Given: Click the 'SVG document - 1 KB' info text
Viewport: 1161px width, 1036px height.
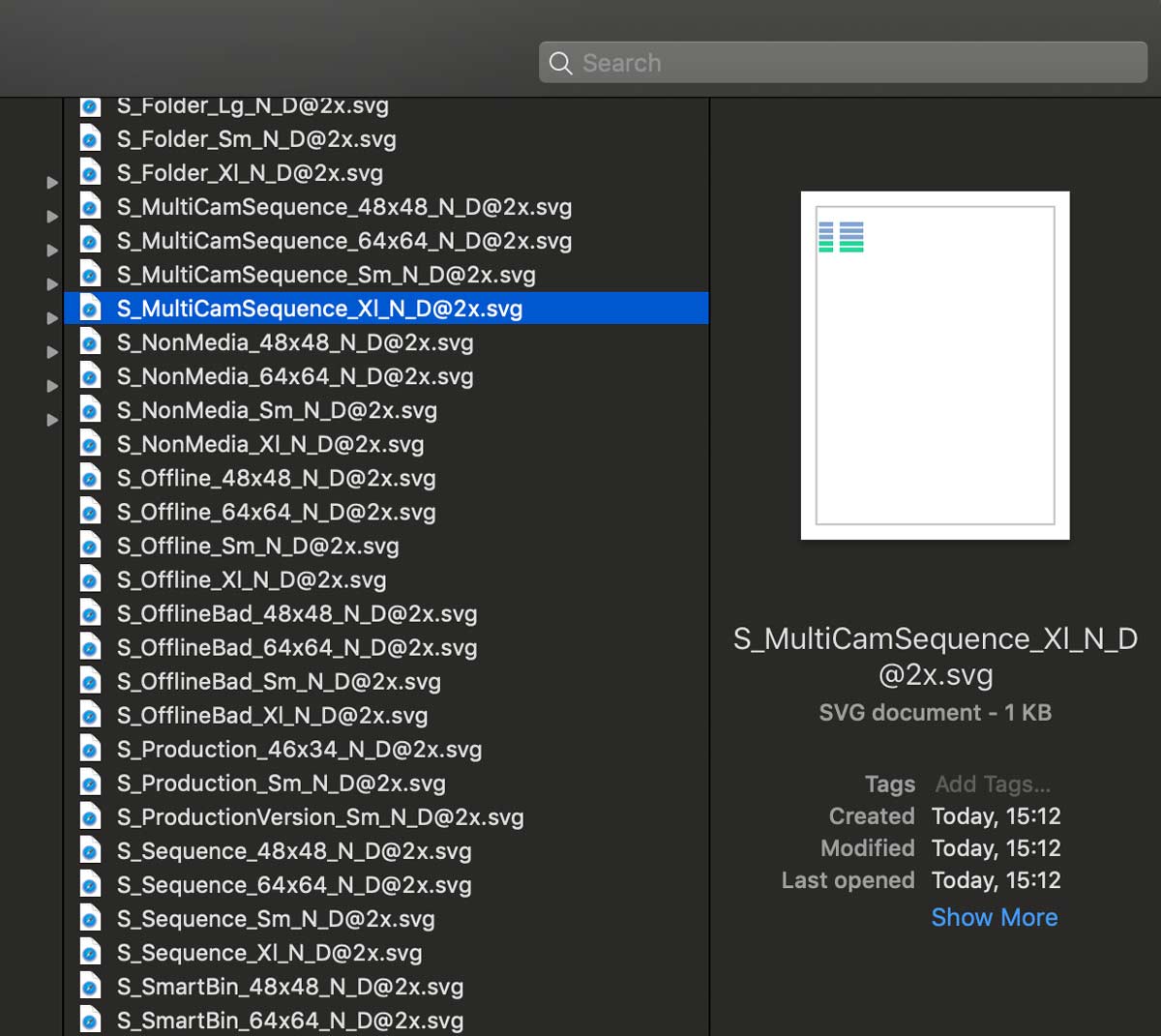Looking at the screenshot, I should click(x=936, y=713).
